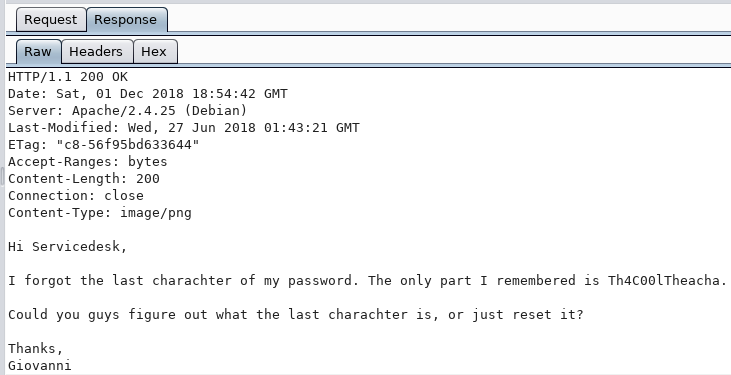731x375 pixels.
Task: Select the Response tab
Action: [126, 20]
